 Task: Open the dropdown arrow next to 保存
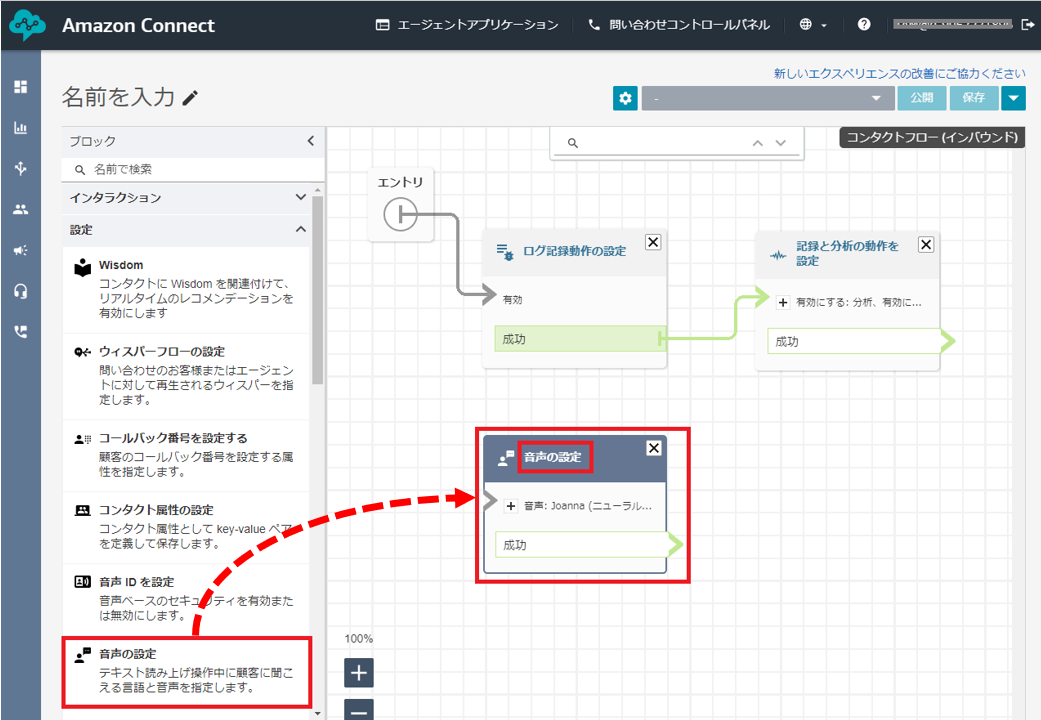click(1013, 98)
